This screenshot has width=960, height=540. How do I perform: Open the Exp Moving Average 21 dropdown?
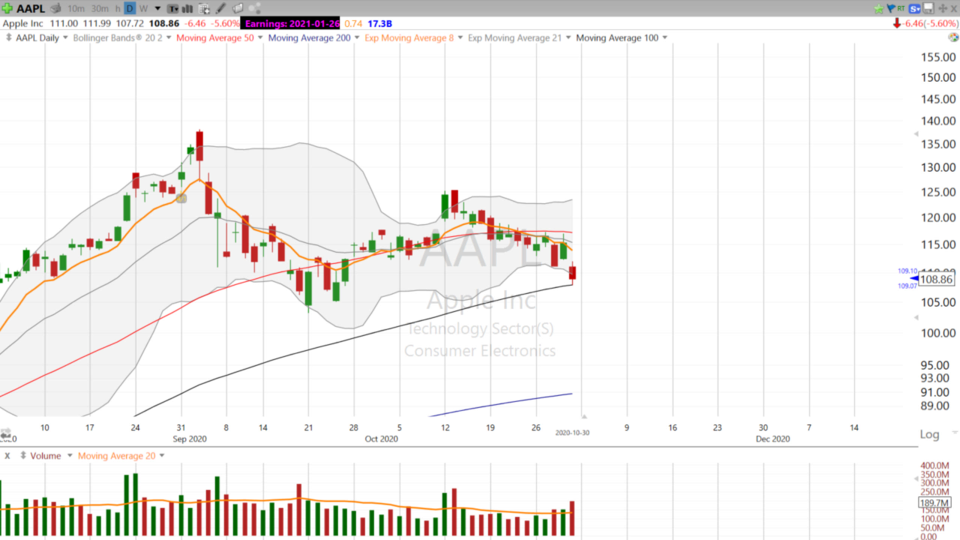pos(568,37)
